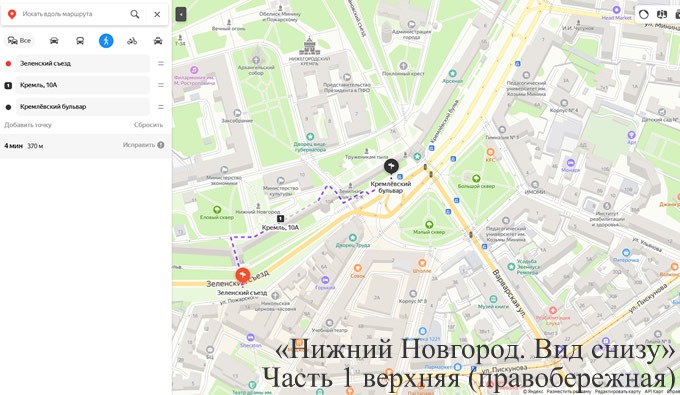Choose the taxi route mode
This screenshot has height=395, width=680.
click(158, 41)
